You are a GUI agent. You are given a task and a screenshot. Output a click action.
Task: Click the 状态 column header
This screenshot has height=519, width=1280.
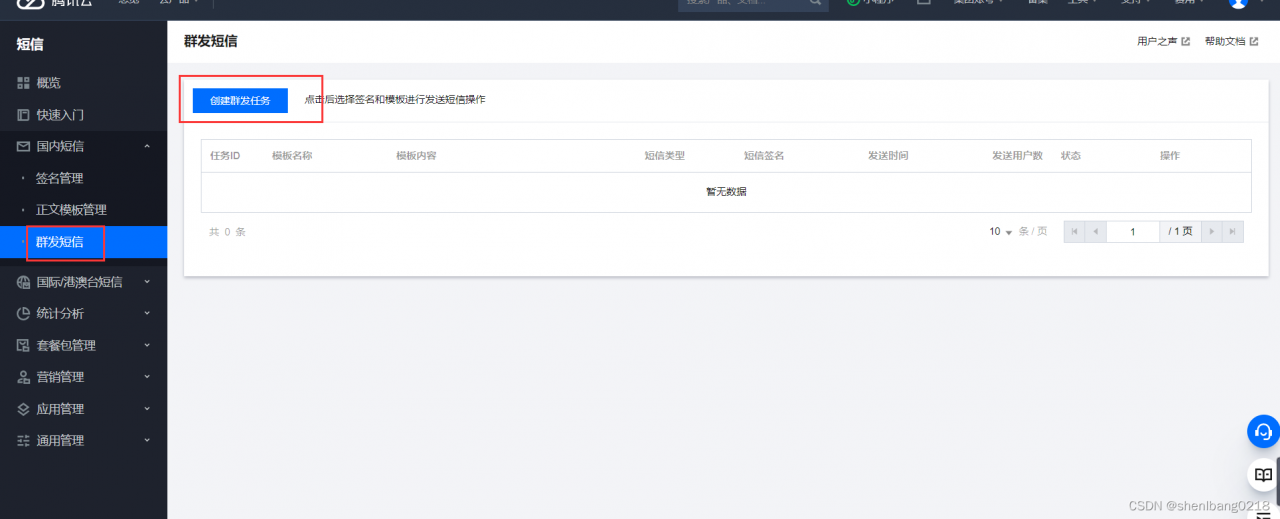(x=1071, y=156)
